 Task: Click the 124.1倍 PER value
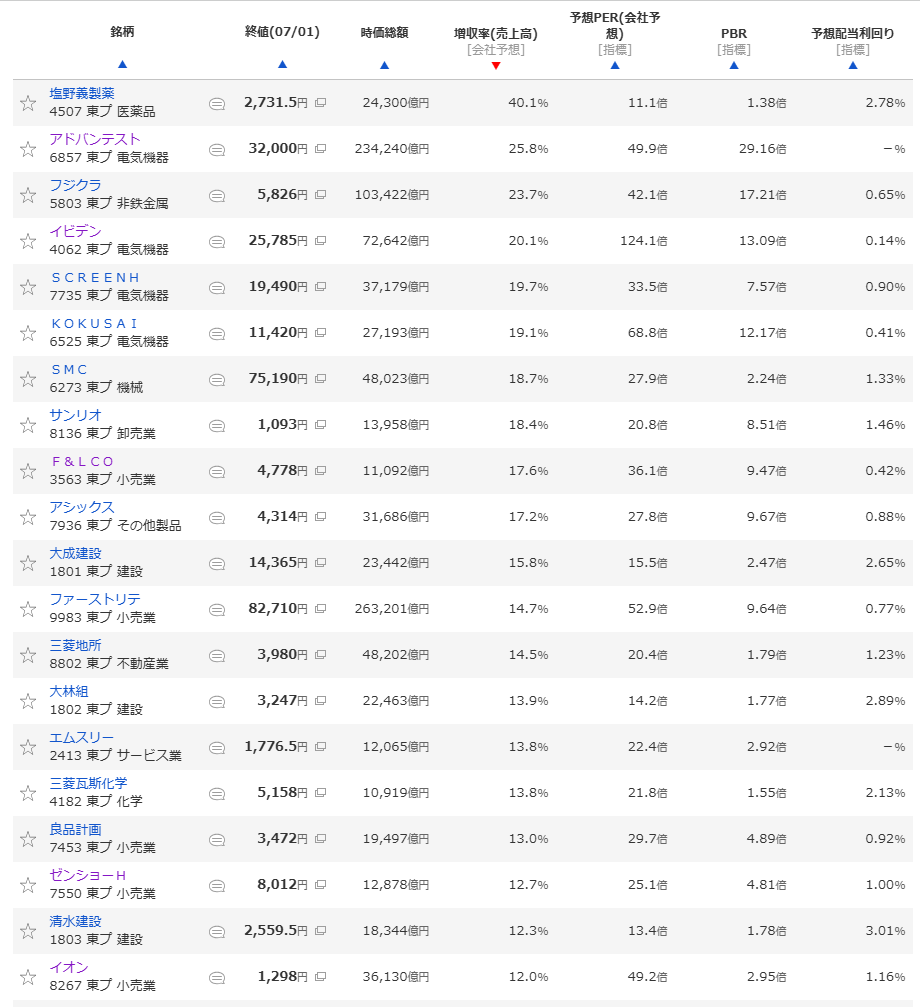click(x=644, y=241)
